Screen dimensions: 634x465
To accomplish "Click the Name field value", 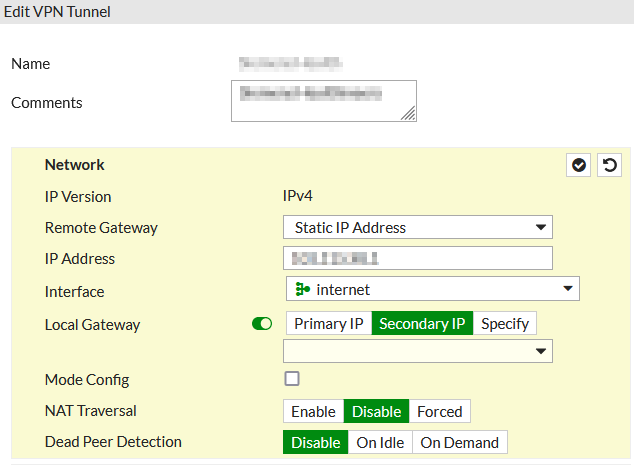I will tap(291, 64).
